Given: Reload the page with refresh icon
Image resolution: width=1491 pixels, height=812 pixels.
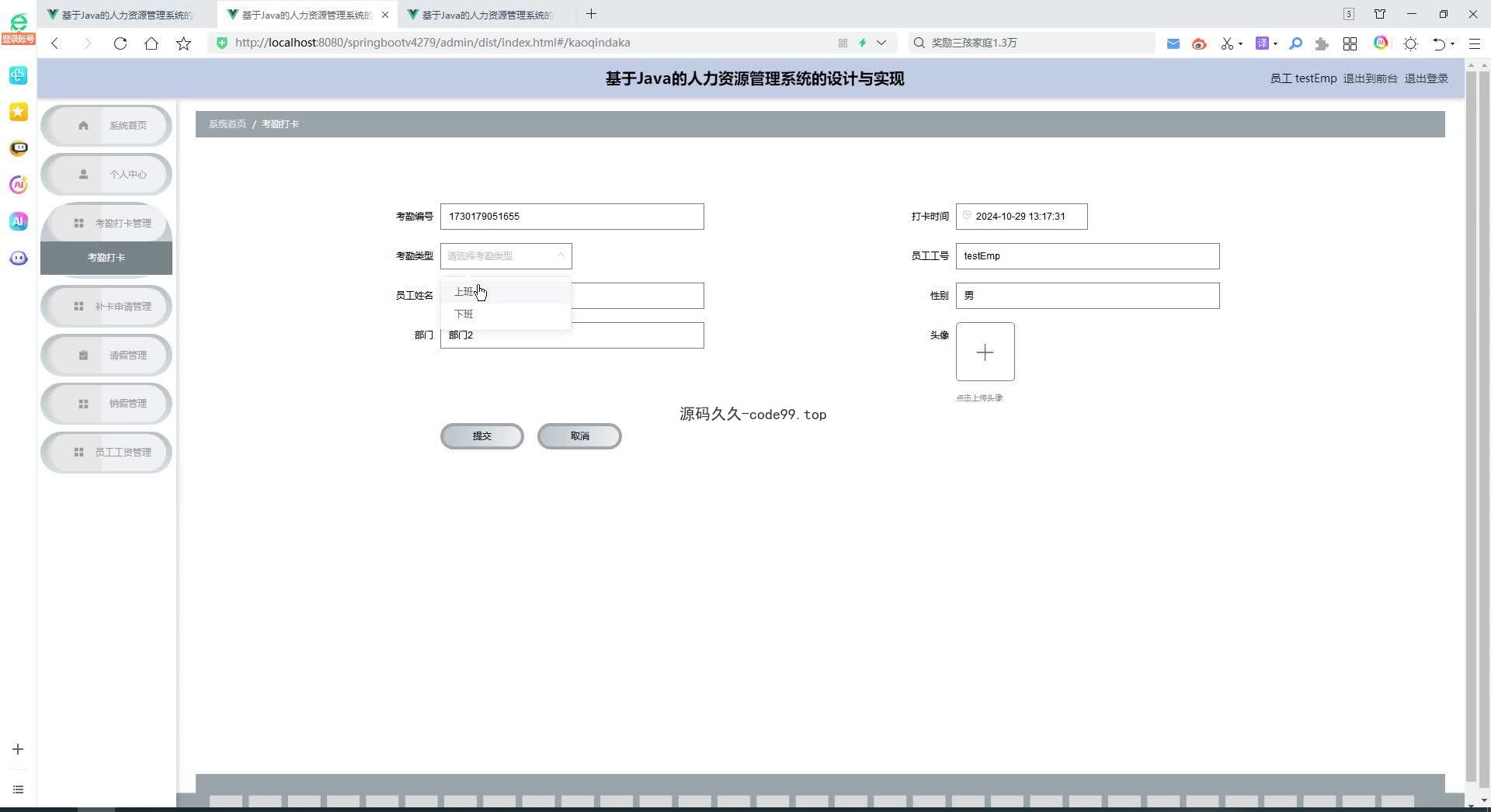Looking at the screenshot, I should click(120, 43).
